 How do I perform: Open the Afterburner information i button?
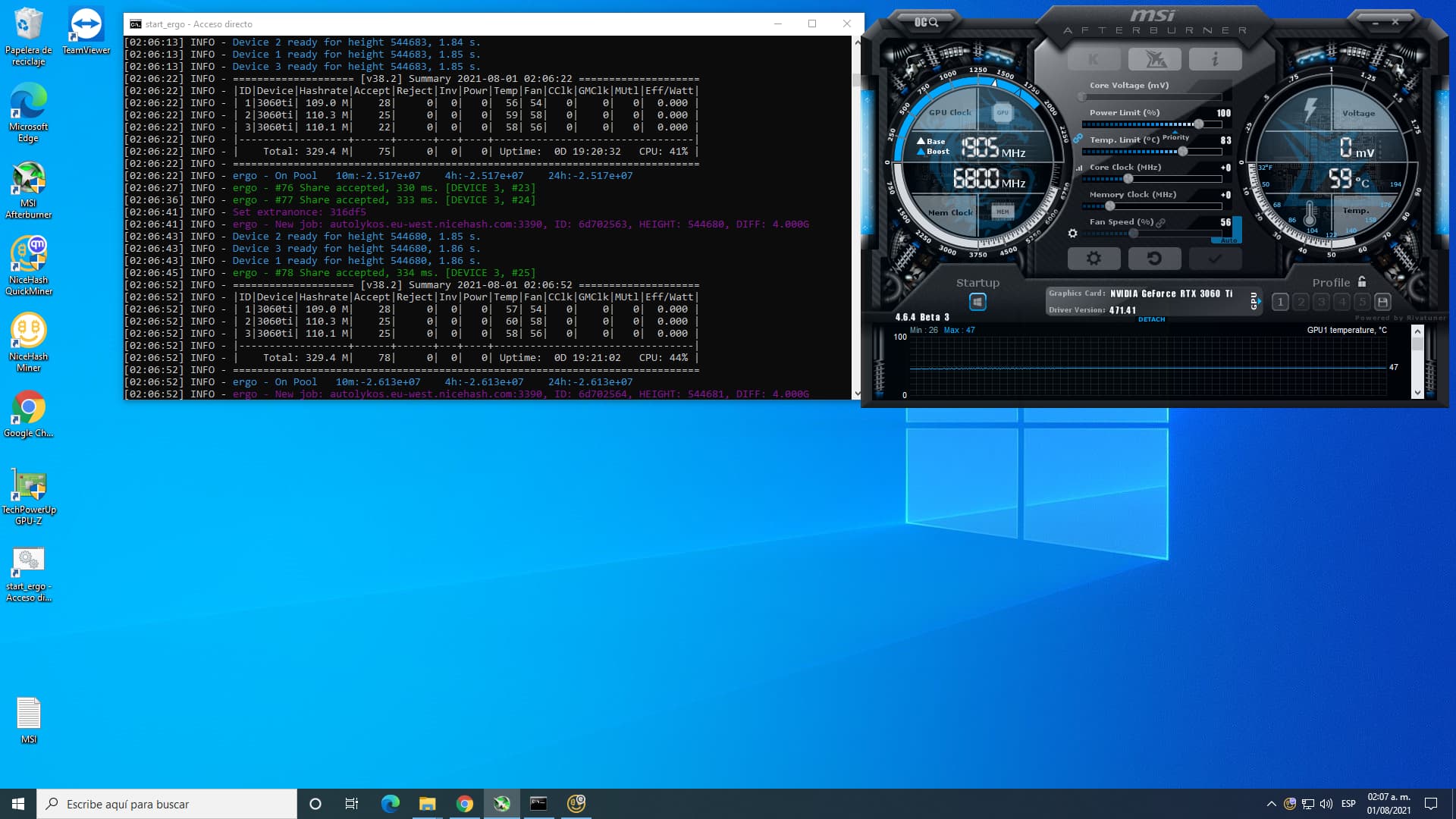coord(1215,59)
